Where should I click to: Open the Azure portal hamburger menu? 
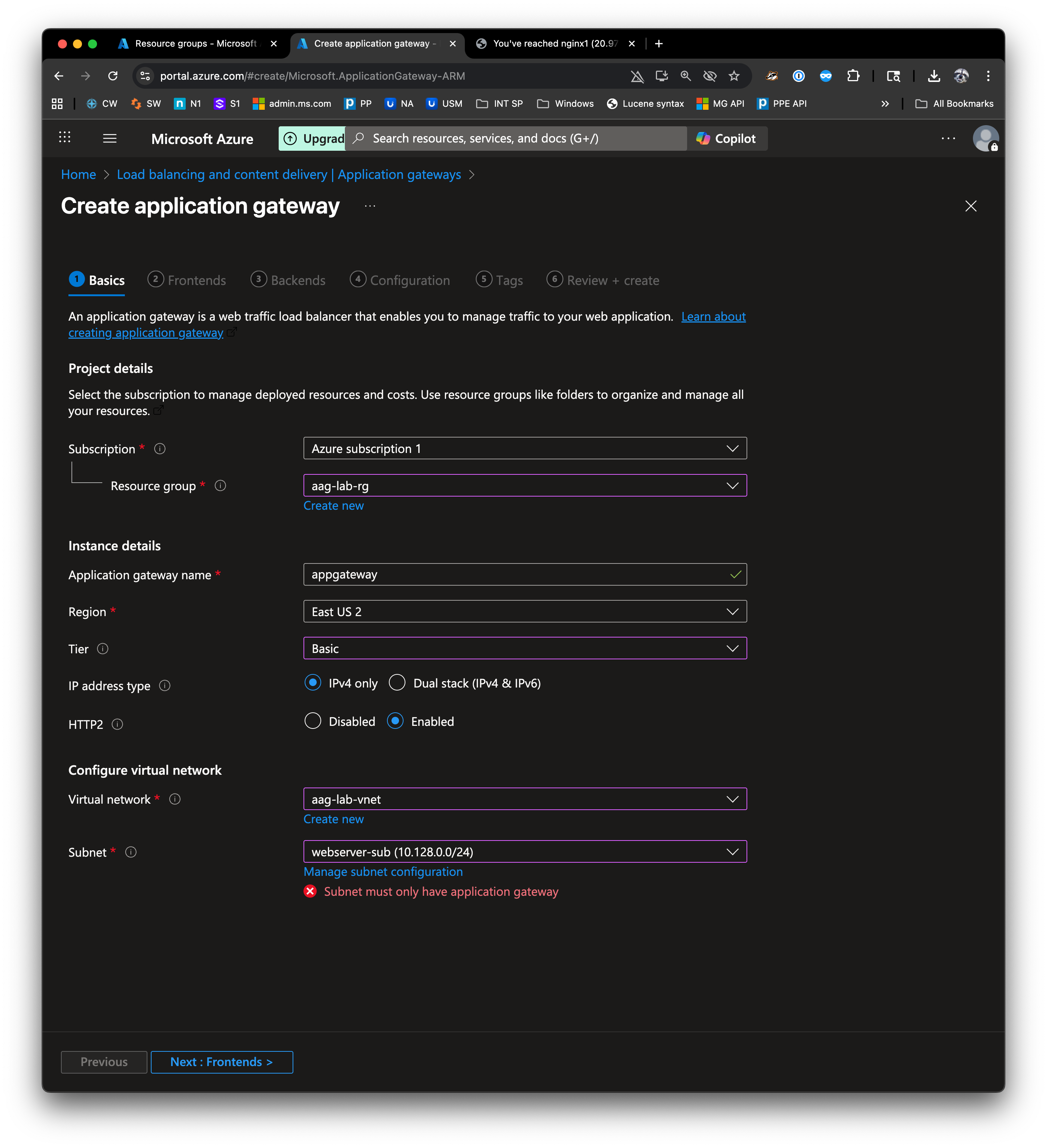(x=109, y=138)
